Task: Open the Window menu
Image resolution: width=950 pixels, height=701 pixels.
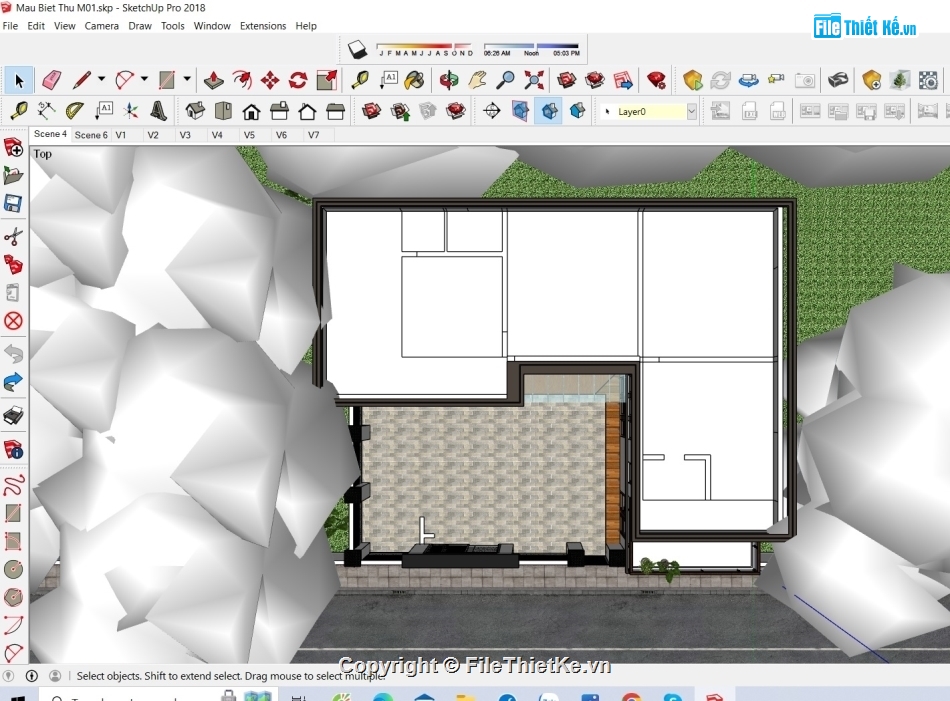Action: pyautogui.click(x=212, y=26)
